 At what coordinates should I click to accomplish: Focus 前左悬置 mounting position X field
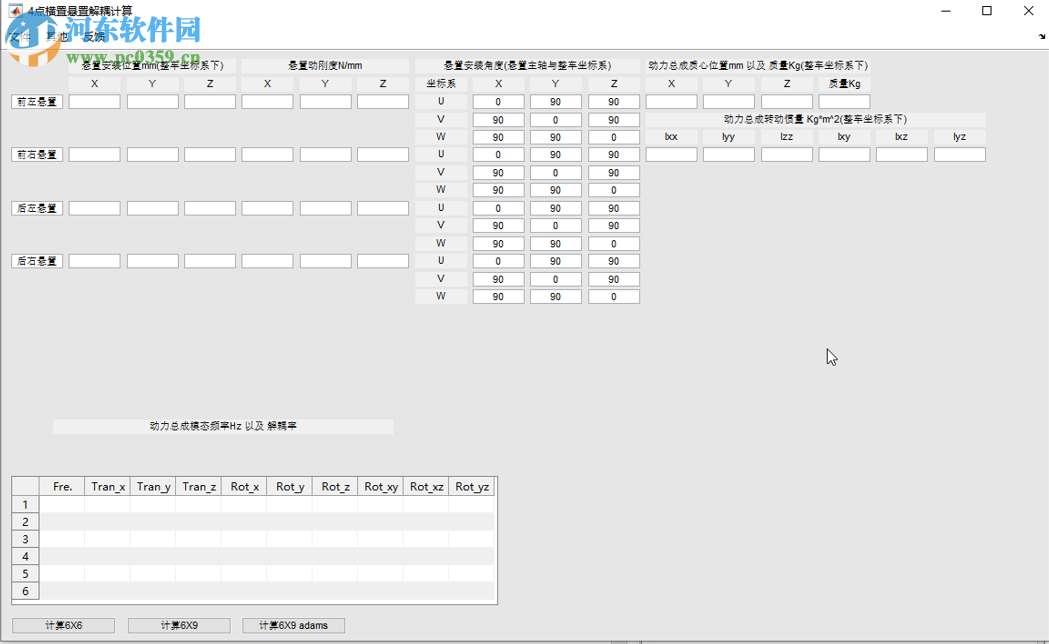coord(94,102)
